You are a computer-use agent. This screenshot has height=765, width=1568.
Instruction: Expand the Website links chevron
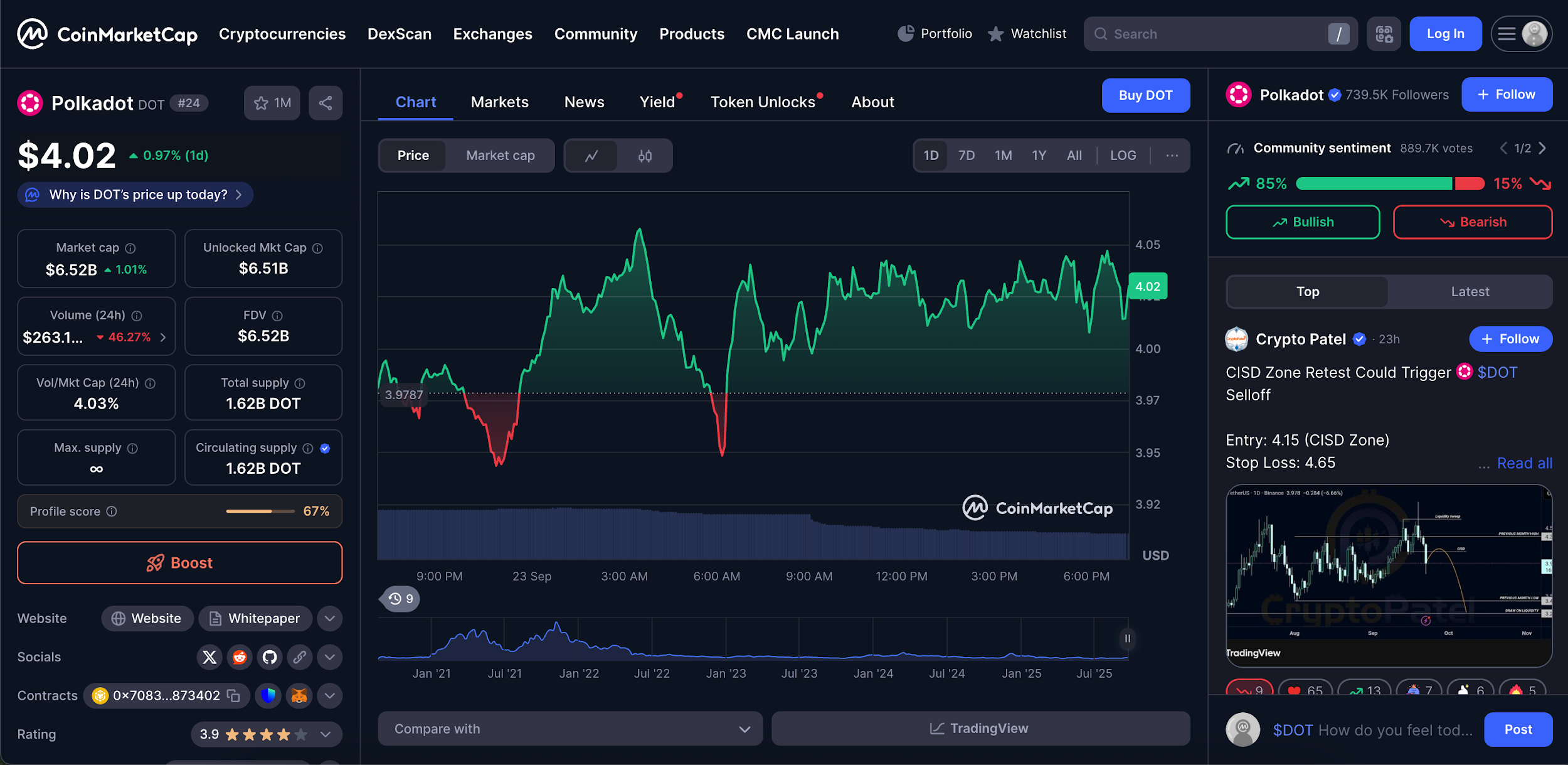[x=329, y=619]
